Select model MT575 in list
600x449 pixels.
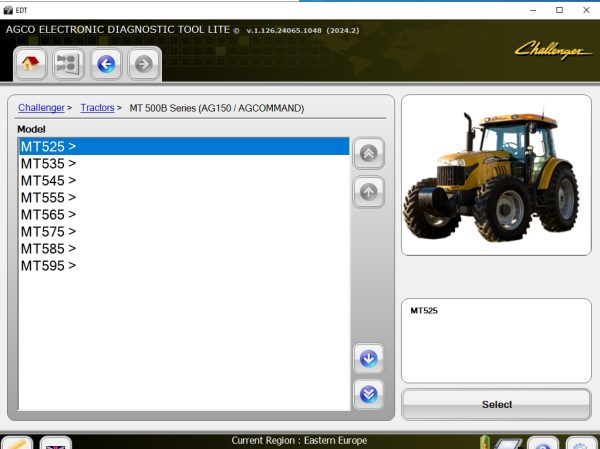pos(184,232)
